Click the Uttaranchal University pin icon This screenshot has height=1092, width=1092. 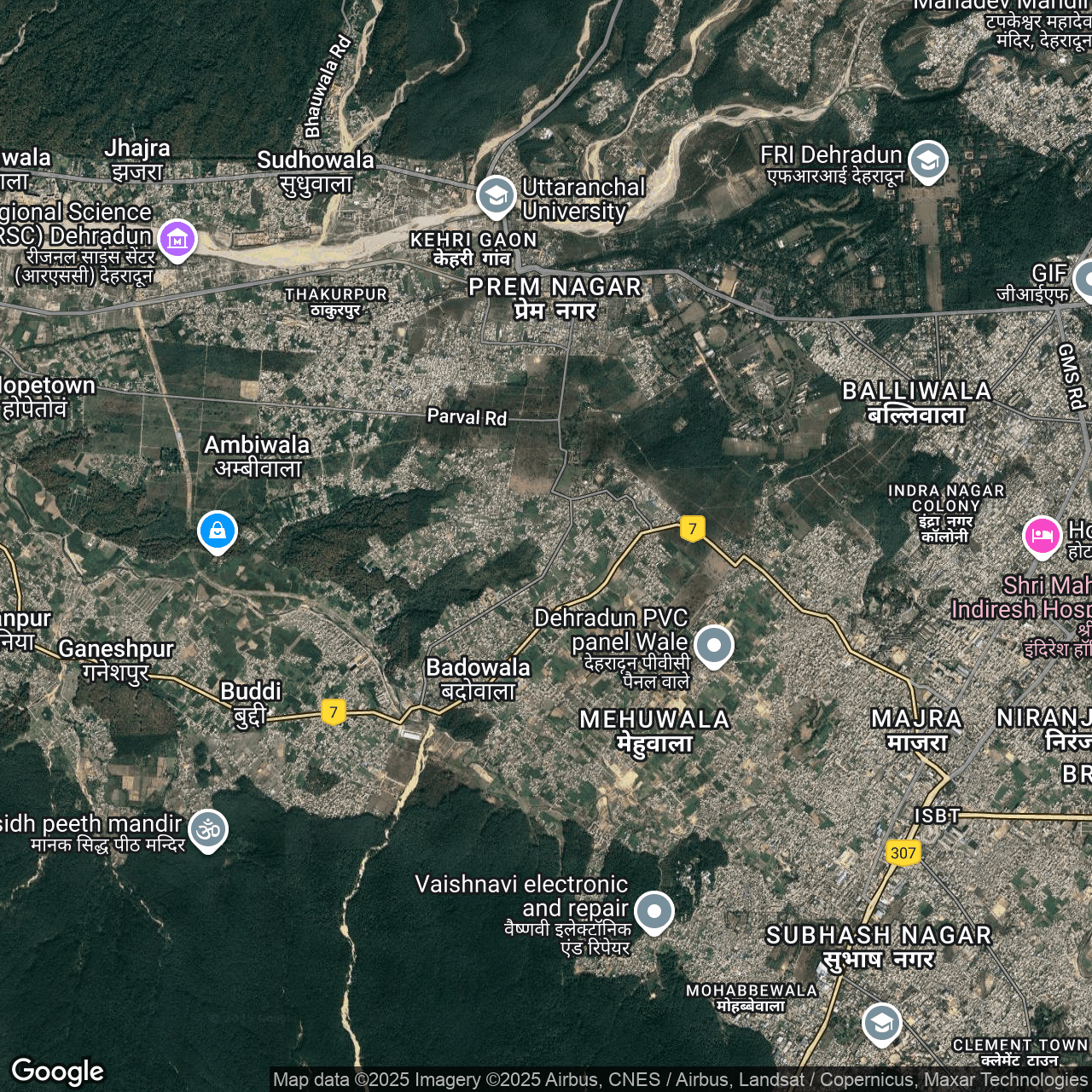[x=496, y=196]
